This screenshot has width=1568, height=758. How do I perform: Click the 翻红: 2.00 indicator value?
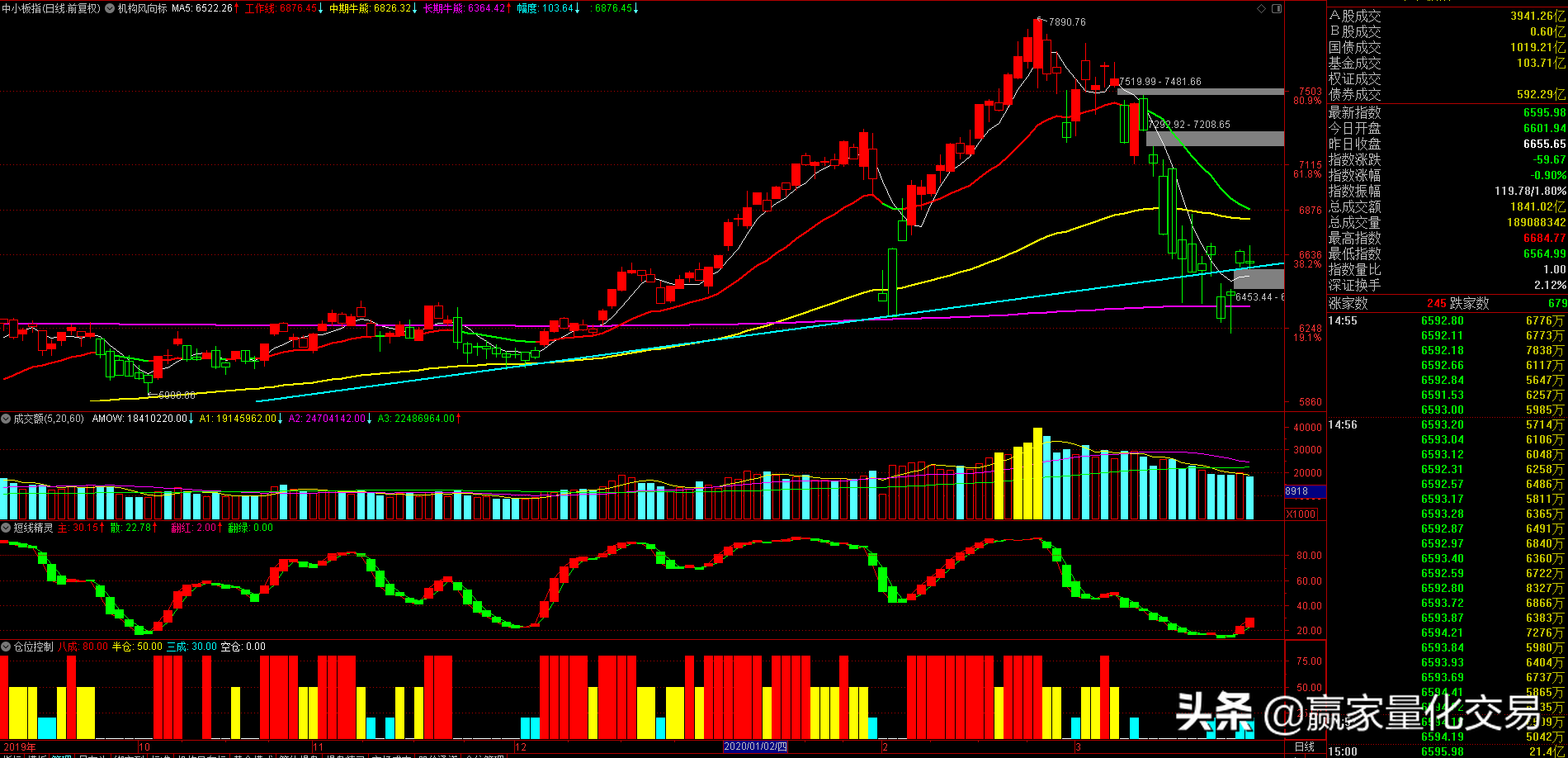pyautogui.click(x=196, y=528)
